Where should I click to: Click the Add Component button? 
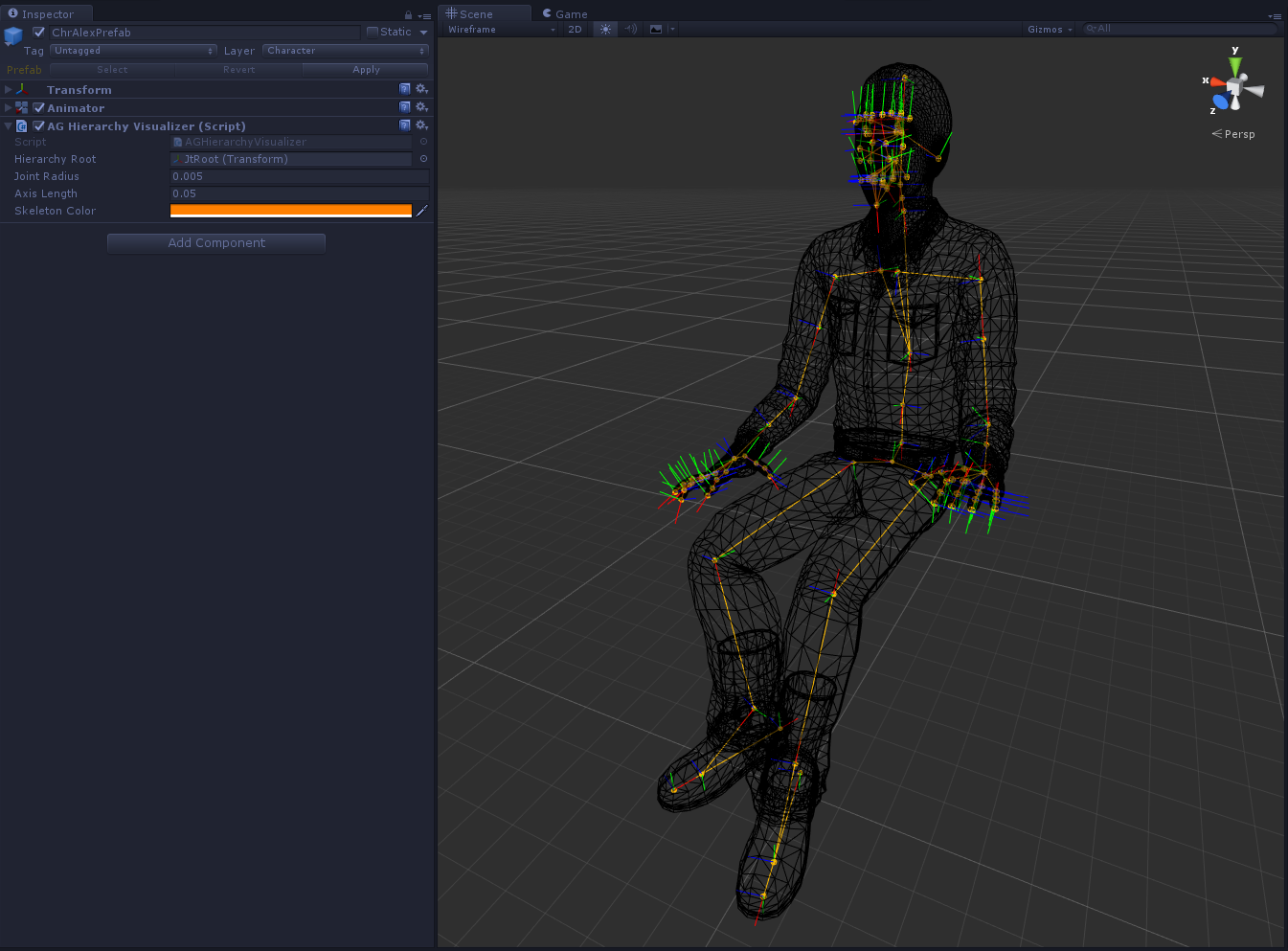coord(215,243)
